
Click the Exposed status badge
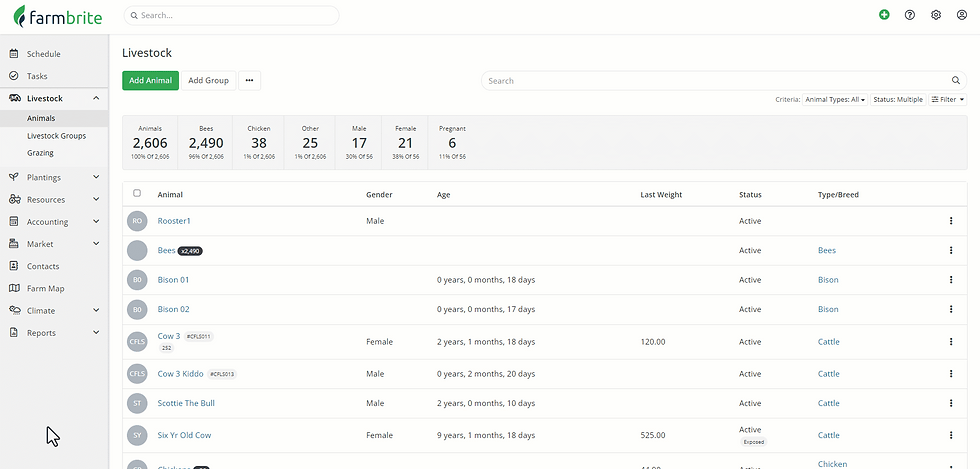click(754, 441)
